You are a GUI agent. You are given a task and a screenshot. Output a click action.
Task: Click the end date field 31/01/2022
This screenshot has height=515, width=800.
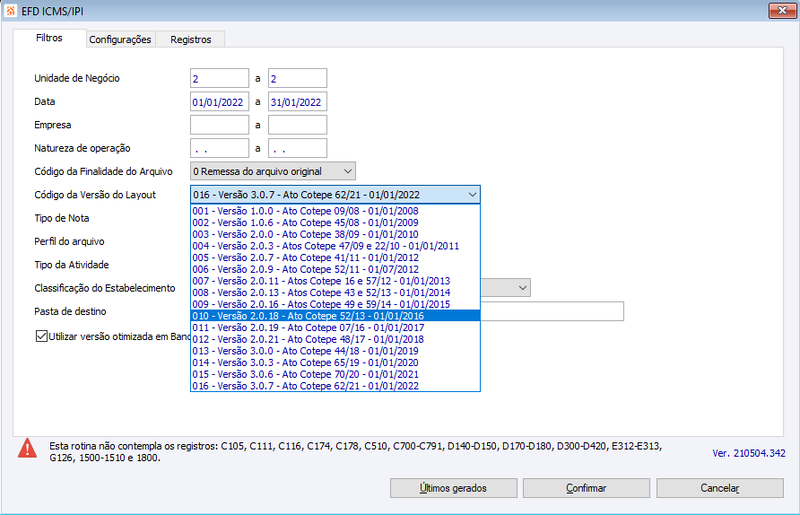click(297, 102)
